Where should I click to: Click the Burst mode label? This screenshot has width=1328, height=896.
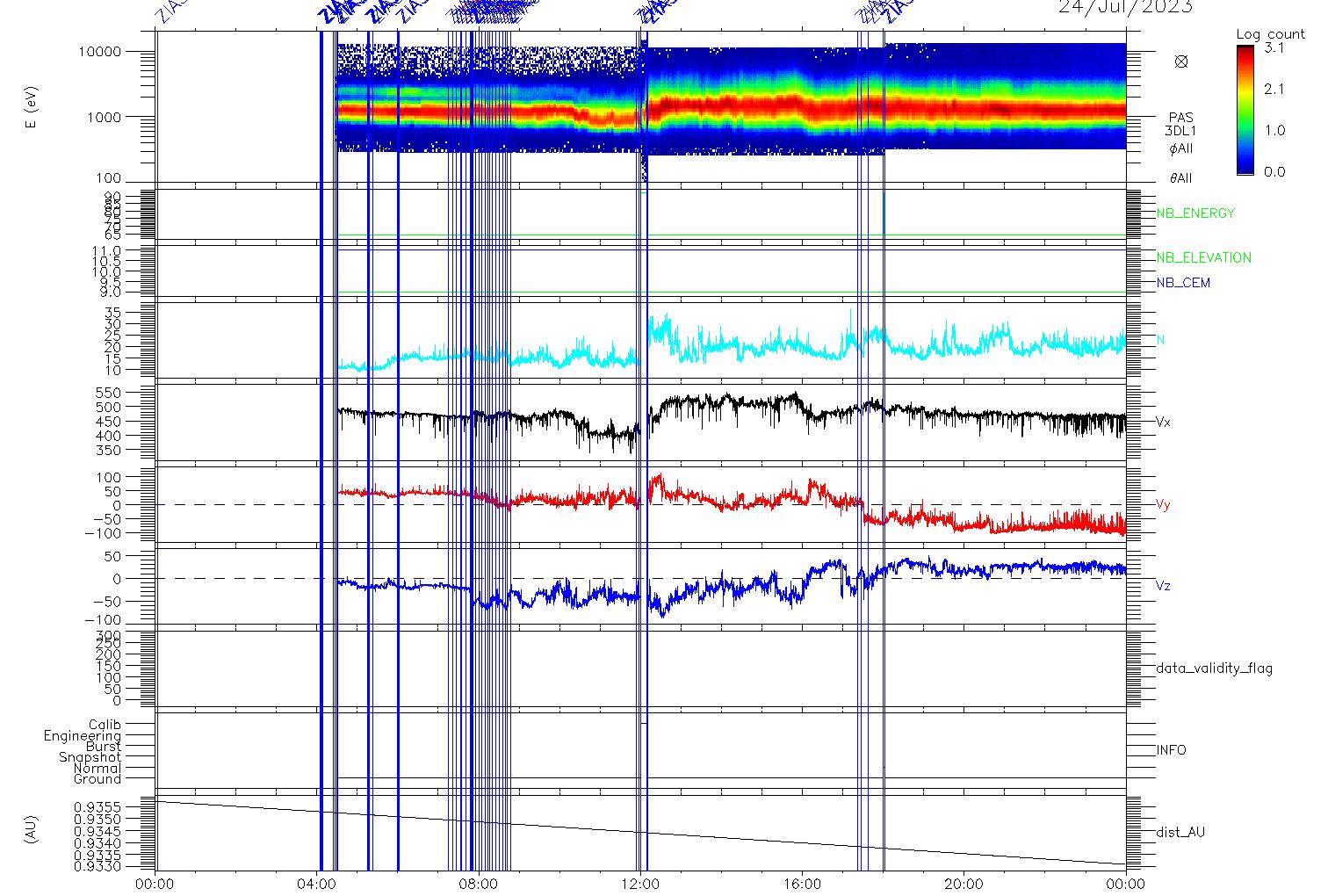coord(104,747)
